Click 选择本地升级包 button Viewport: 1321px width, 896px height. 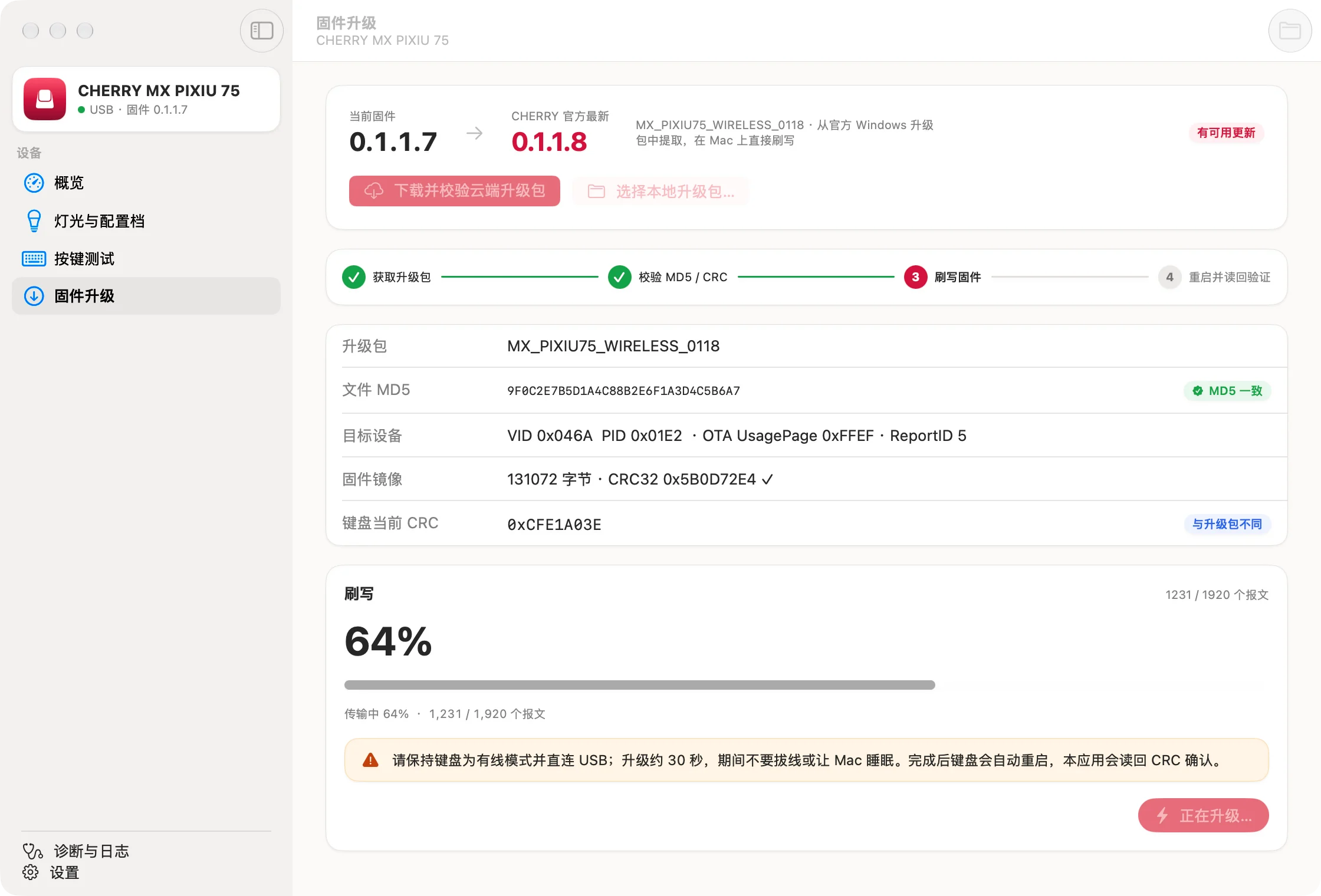coord(660,192)
